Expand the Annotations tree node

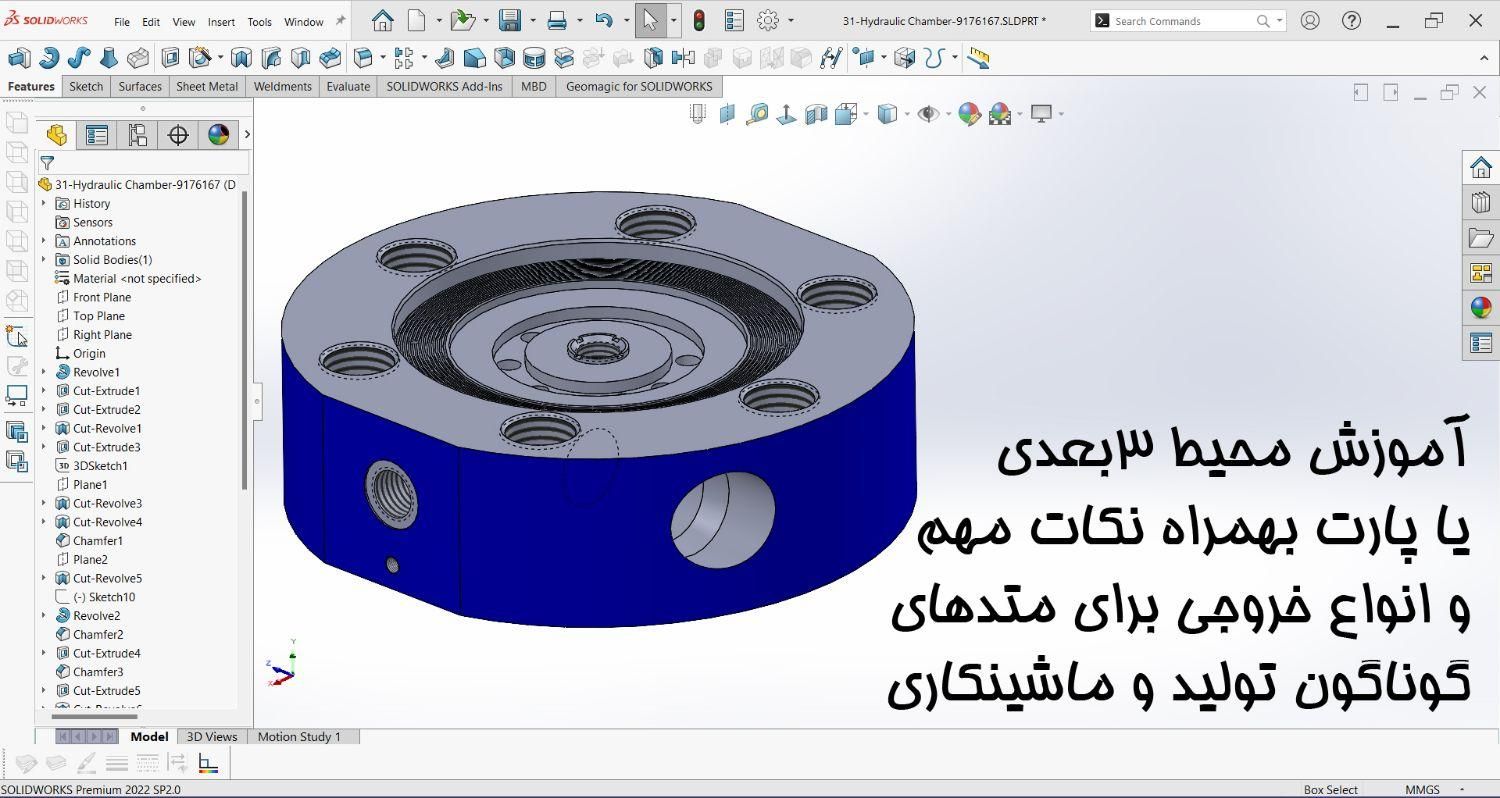(44, 241)
